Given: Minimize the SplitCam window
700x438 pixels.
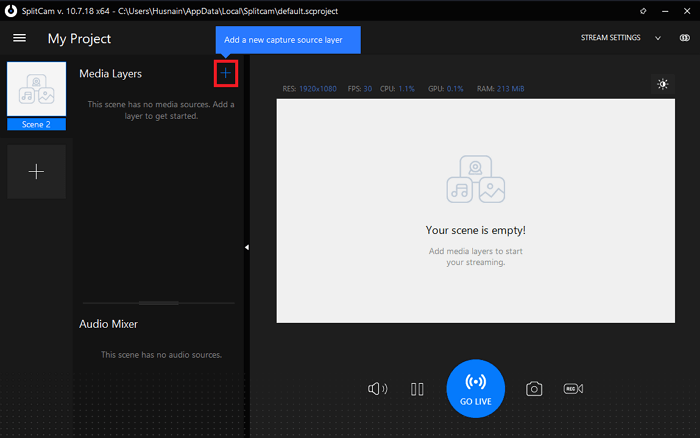Looking at the screenshot, I should [x=665, y=11].
